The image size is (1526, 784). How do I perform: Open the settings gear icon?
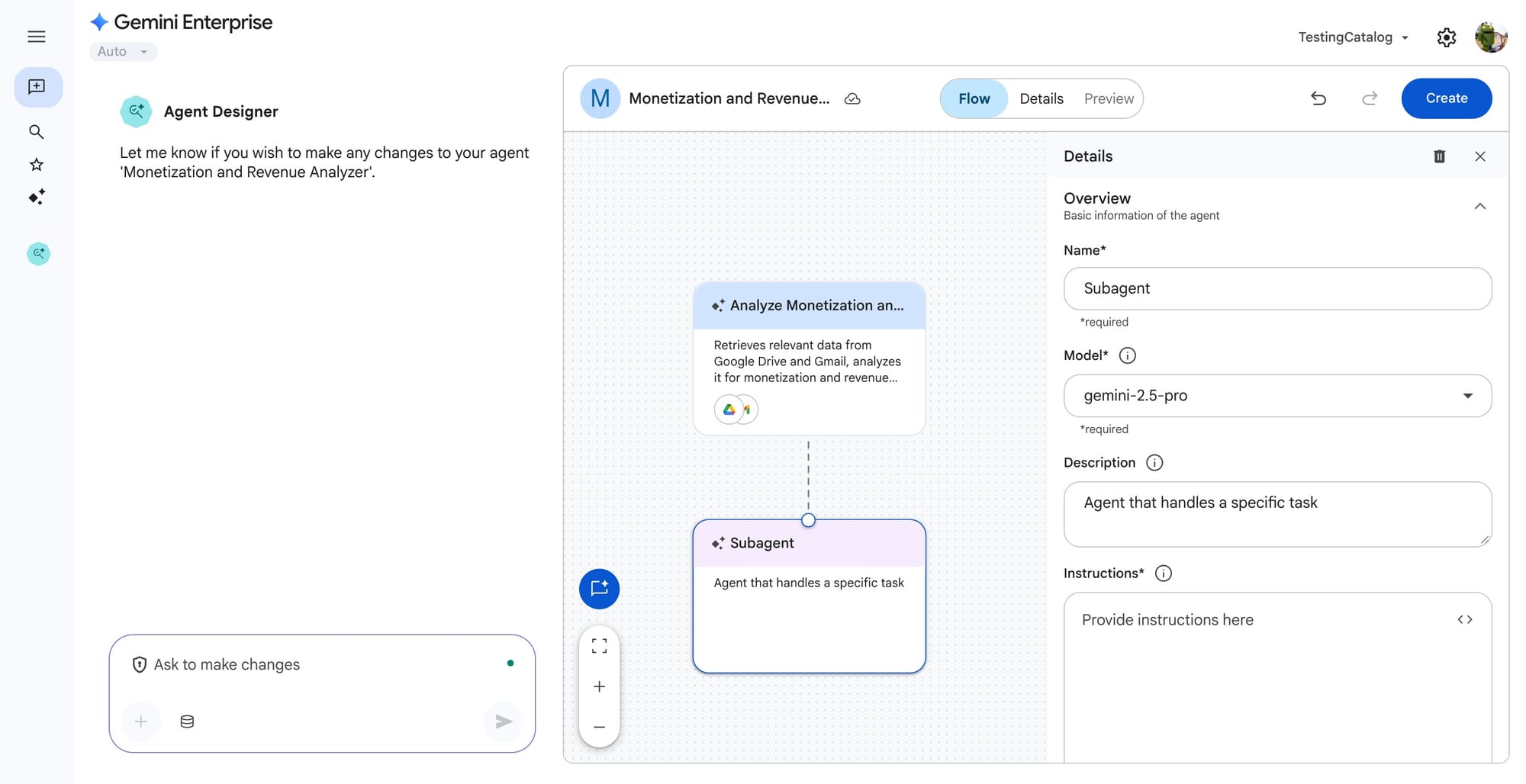pos(1446,37)
